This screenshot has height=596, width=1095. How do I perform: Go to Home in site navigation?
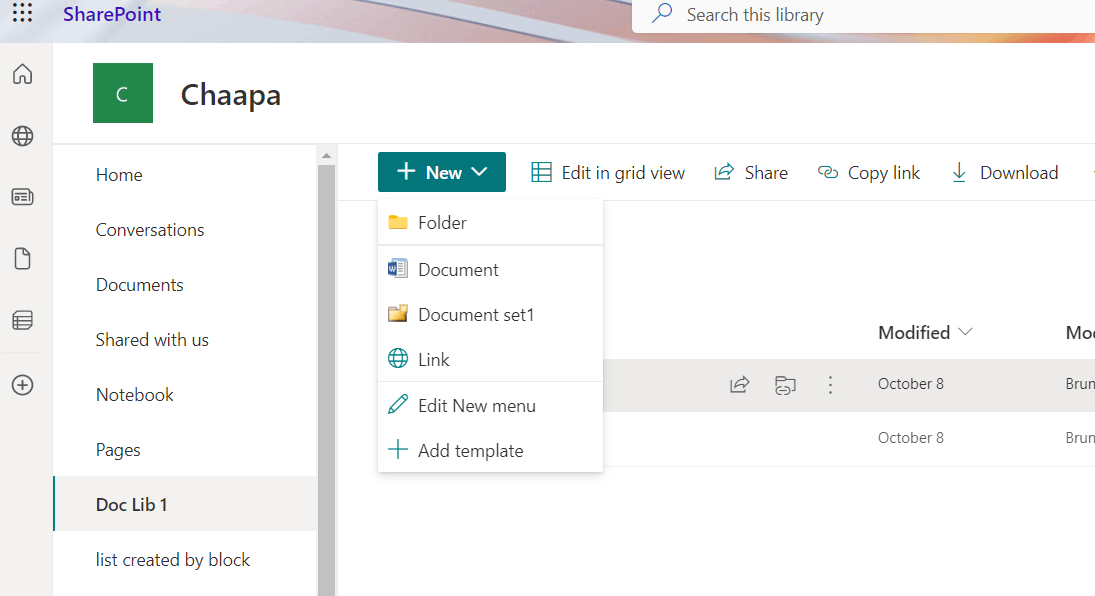point(119,175)
